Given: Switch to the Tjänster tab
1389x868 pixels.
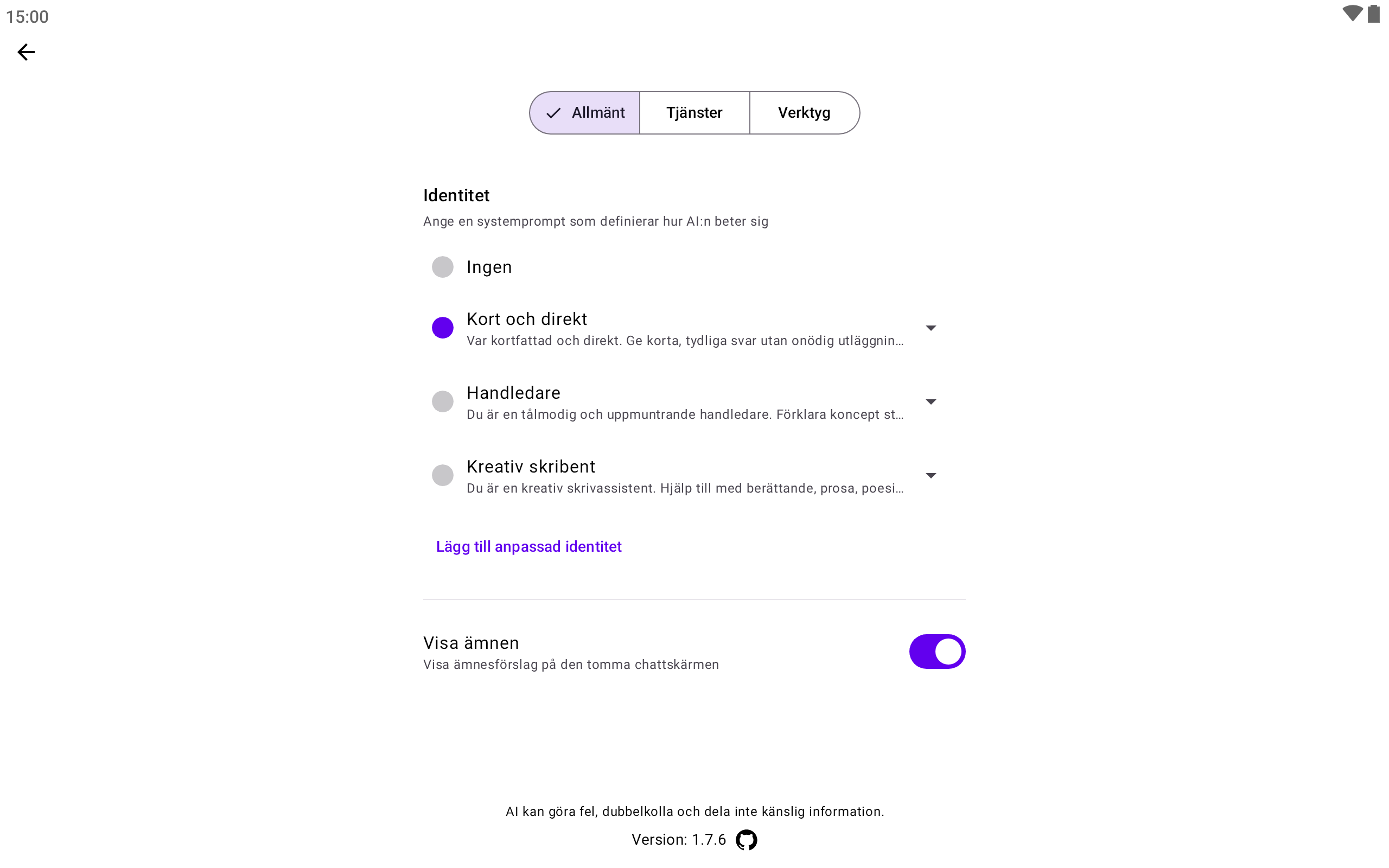Looking at the screenshot, I should click(694, 113).
